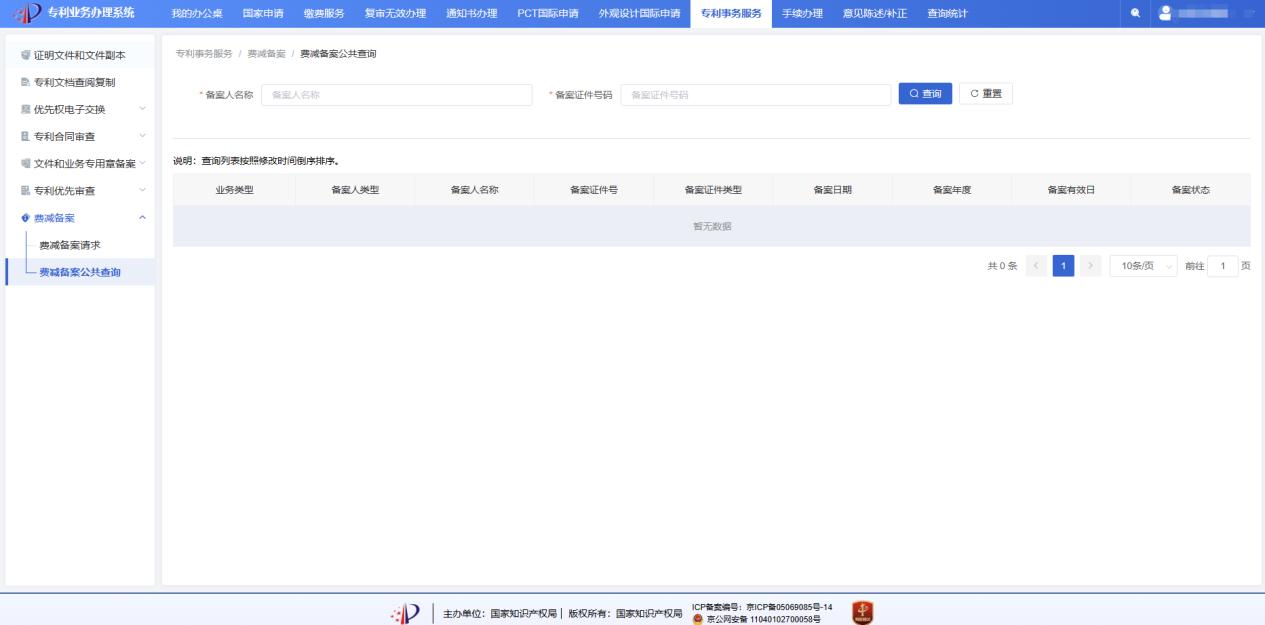Open the 10条/页 page size dropdown
This screenshot has width=1265, height=625.
1143,265
